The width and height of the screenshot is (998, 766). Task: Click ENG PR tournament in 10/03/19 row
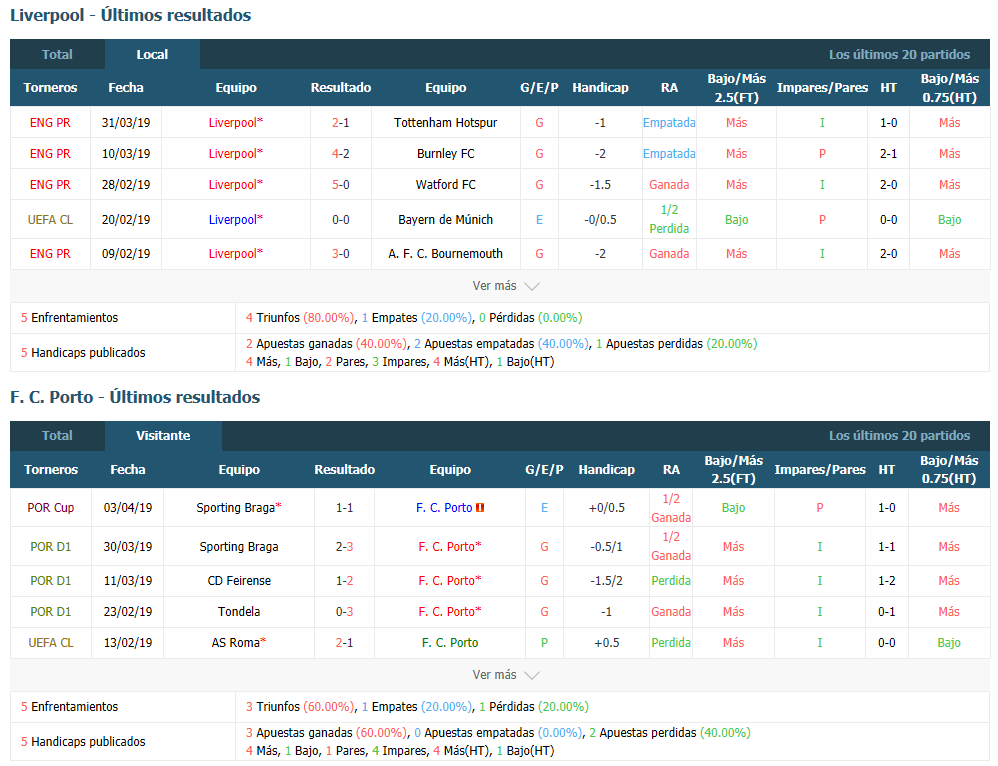(50, 153)
